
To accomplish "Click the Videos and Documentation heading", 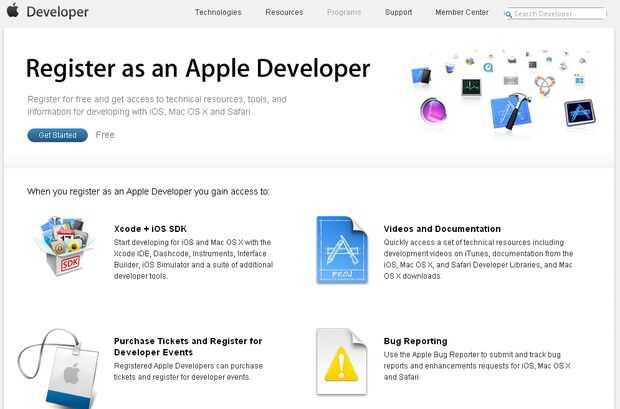I will click(x=442, y=229).
